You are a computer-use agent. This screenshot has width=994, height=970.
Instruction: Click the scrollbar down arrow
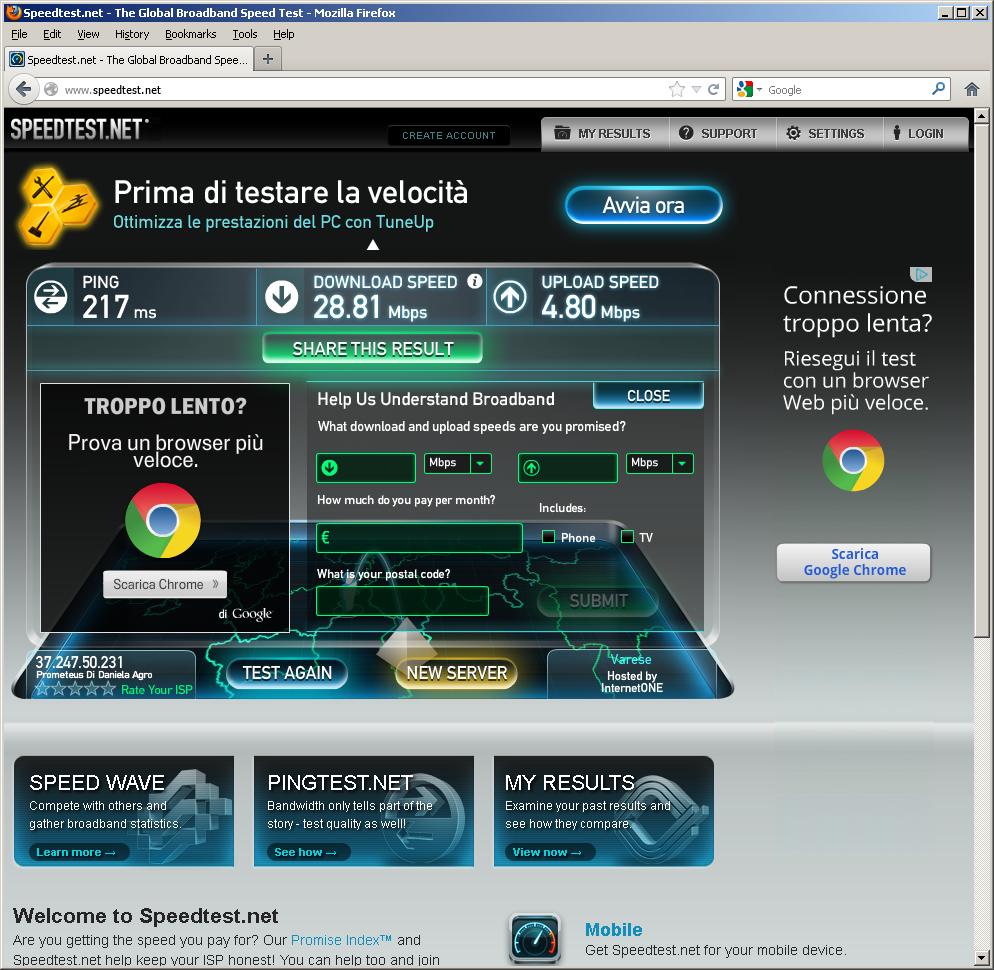point(981,957)
